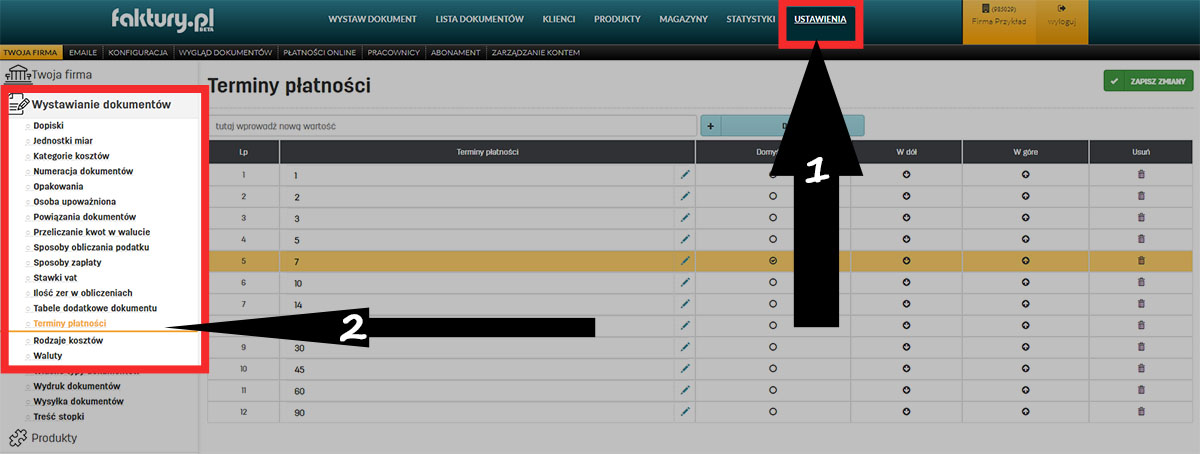Expand the Produkty sidebar section

pyautogui.click(x=55, y=438)
